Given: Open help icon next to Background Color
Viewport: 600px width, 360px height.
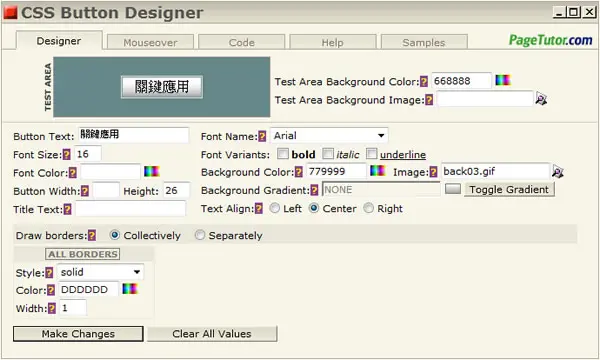Looking at the screenshot, I should click(x=299, y=172).
